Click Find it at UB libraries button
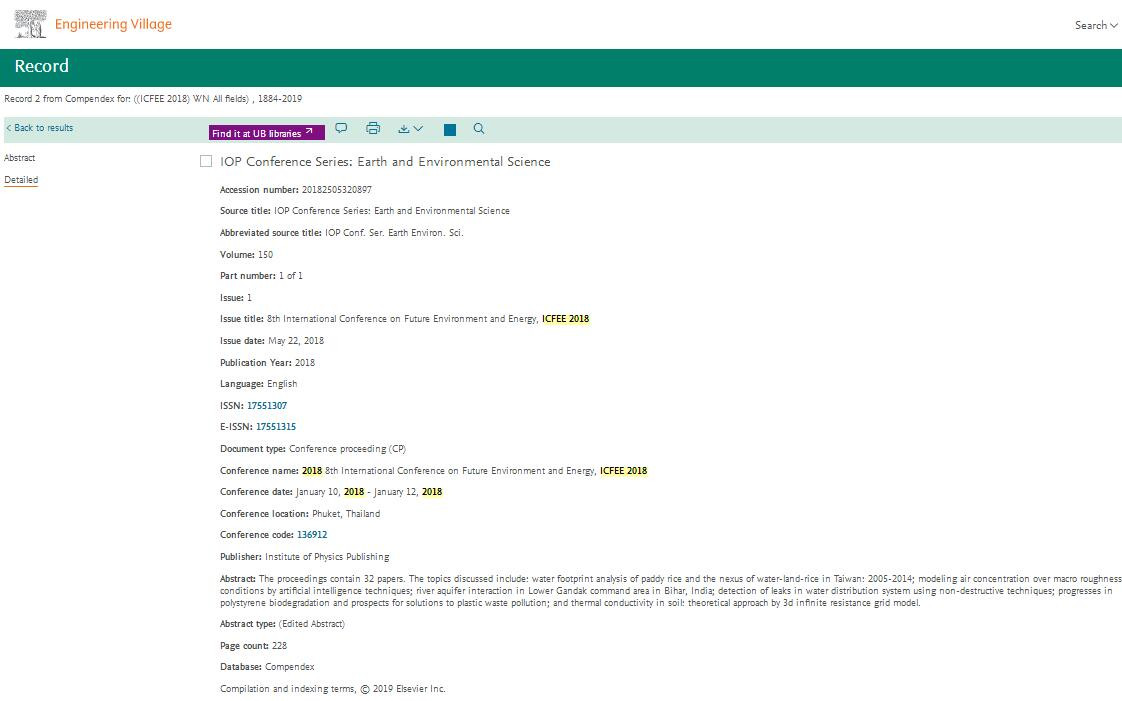This screenshot has width=1122, height=701. point(267,133)
